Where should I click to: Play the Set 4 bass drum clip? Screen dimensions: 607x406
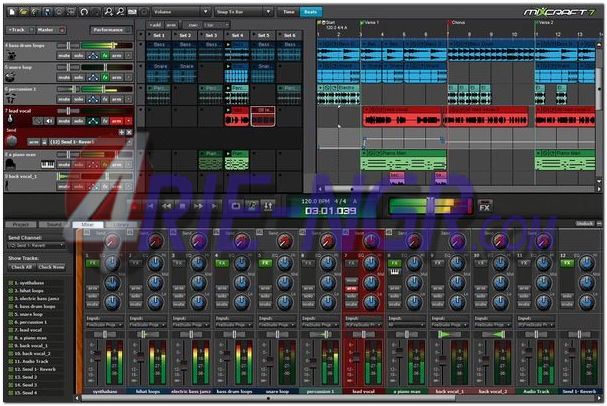click(228, 45)
